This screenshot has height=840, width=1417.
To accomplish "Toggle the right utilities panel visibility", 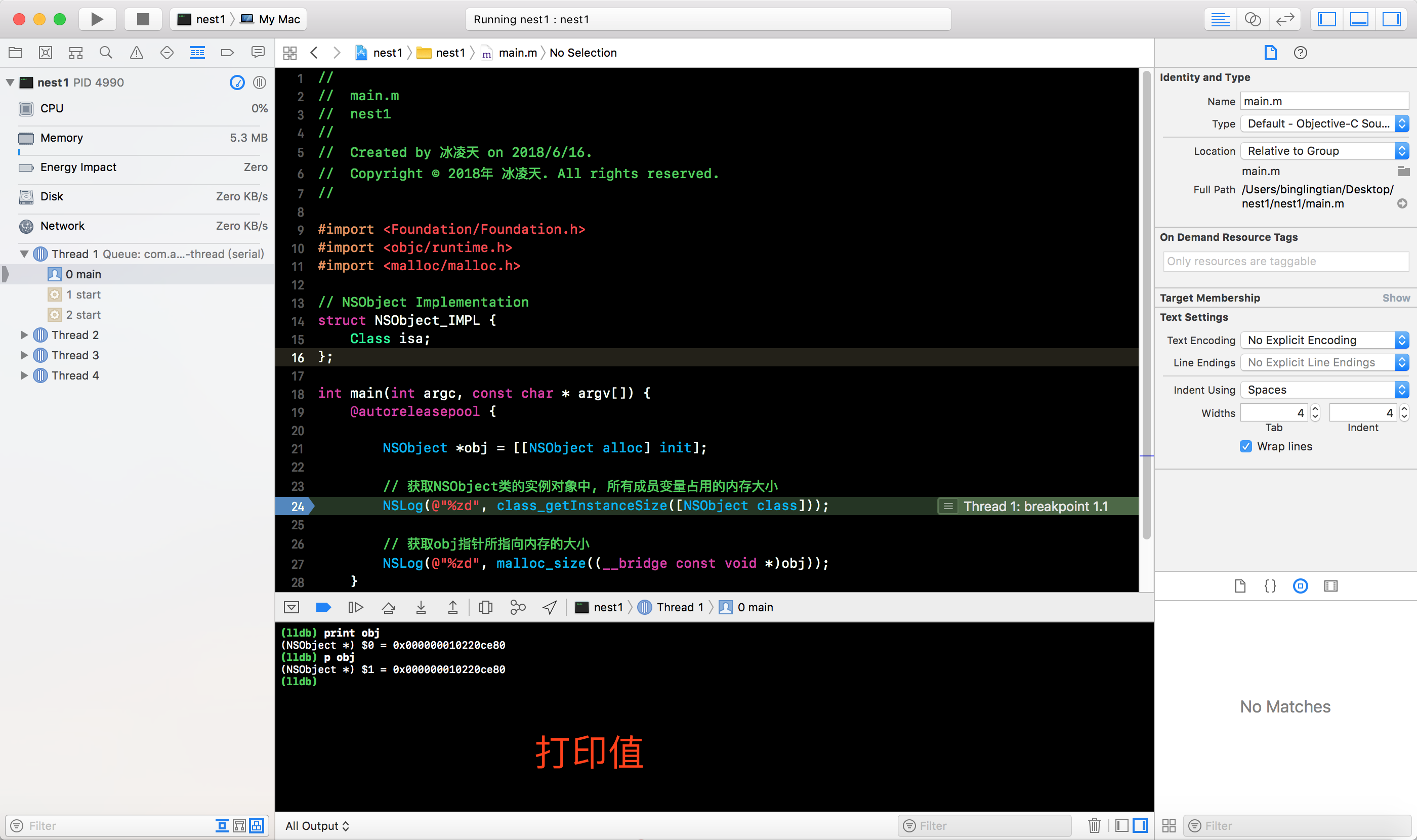I will 1391,19.
